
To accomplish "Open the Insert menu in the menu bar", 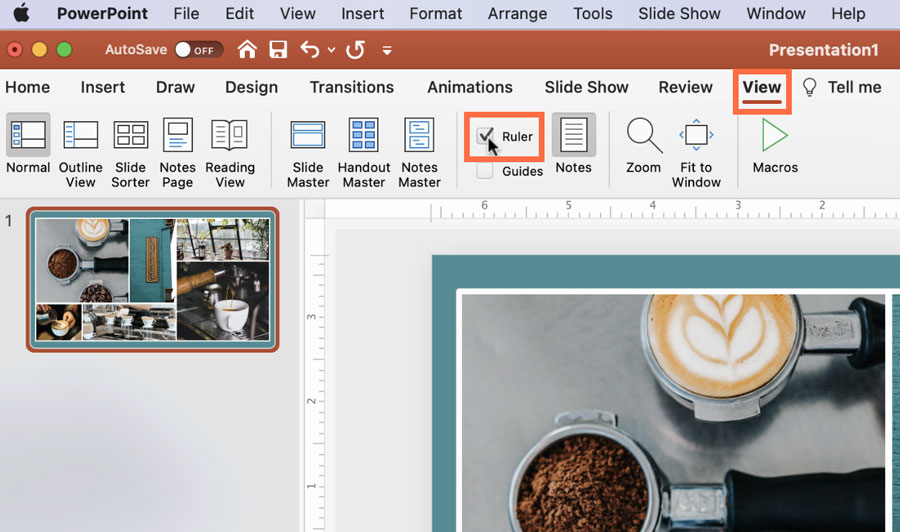I will pos(362,13).
